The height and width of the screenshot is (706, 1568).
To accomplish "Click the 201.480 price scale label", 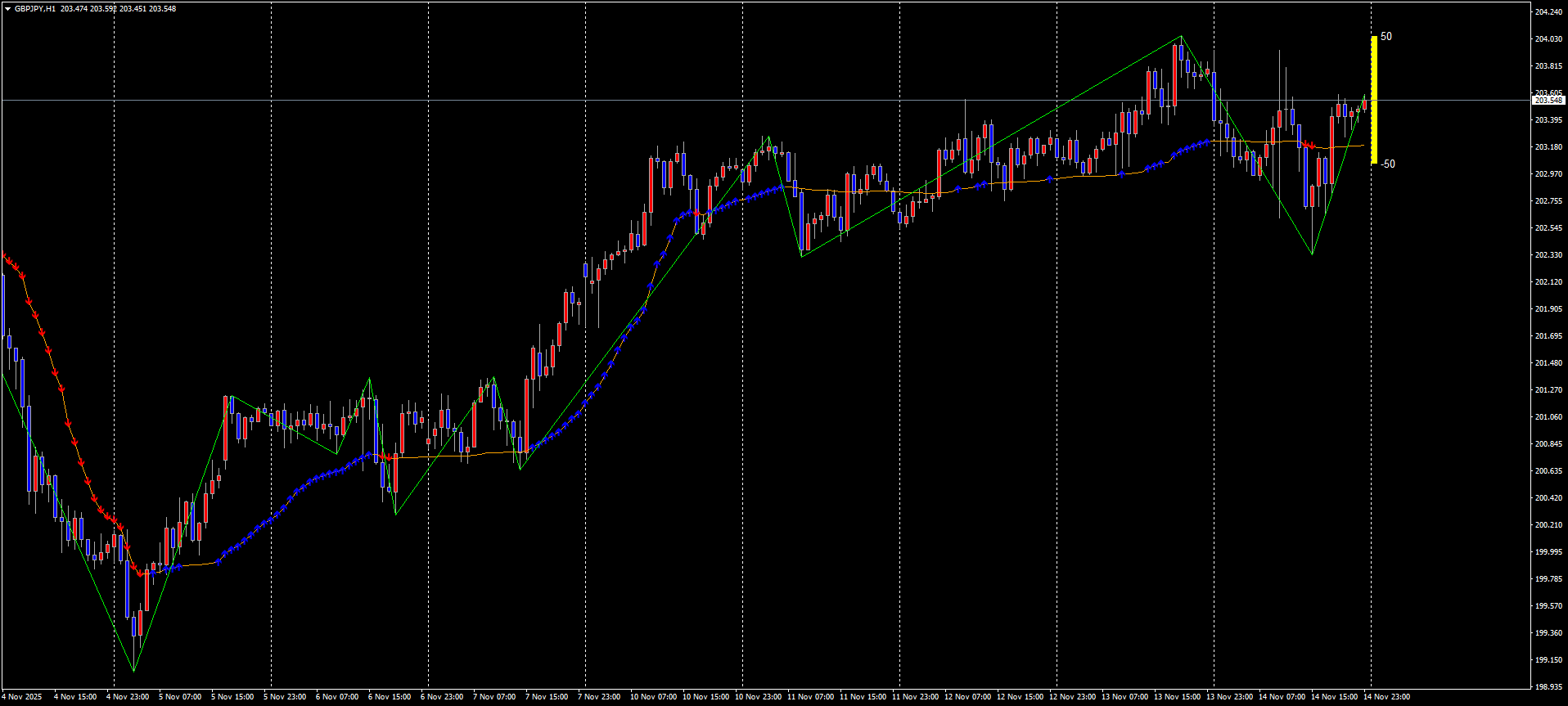I will [x=1548, y=363].
